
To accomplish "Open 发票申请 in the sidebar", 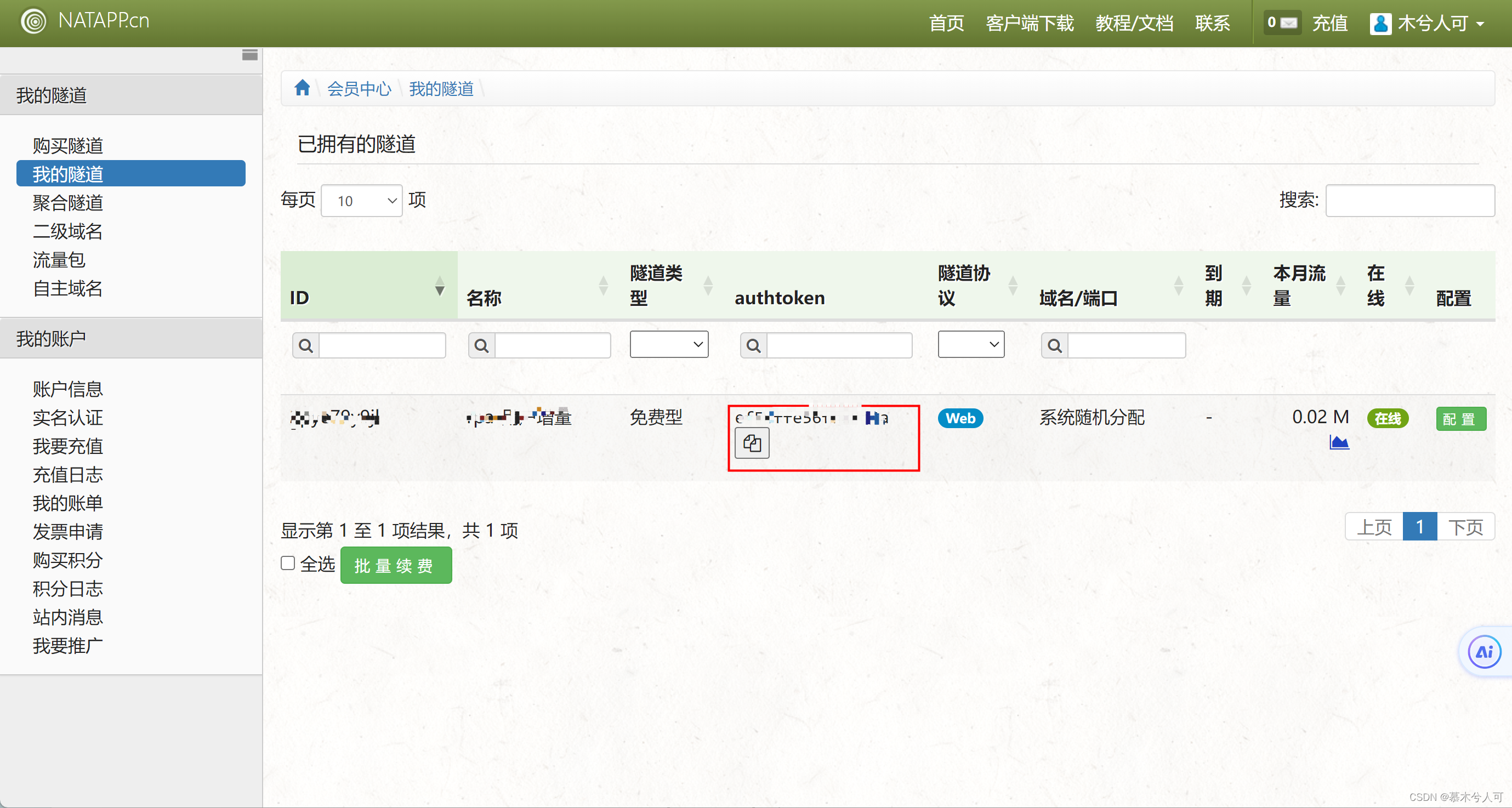I will [x=67, y=531].
